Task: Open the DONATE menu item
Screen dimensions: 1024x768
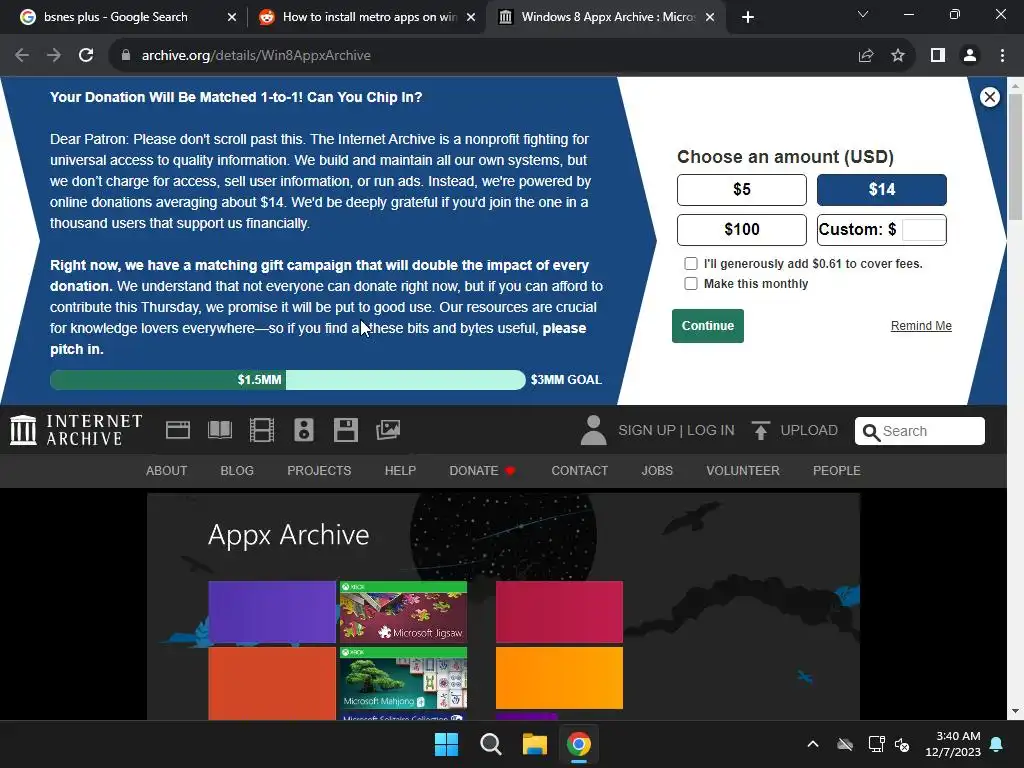Action: [x=482, y=471]
